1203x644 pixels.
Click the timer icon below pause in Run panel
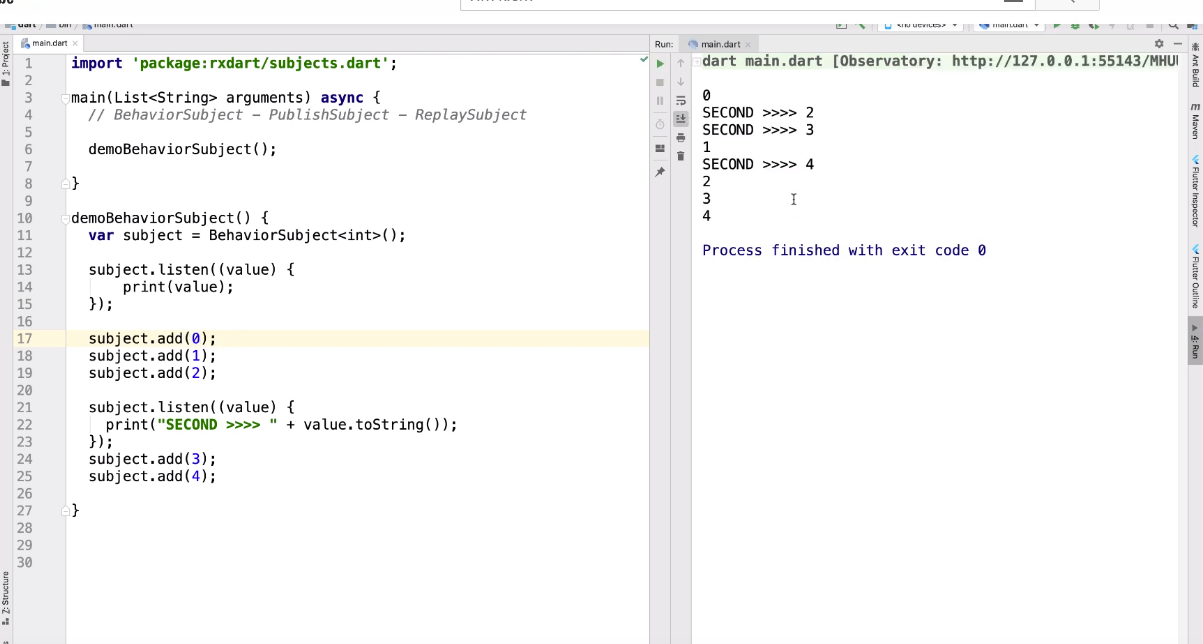(660, 124)
